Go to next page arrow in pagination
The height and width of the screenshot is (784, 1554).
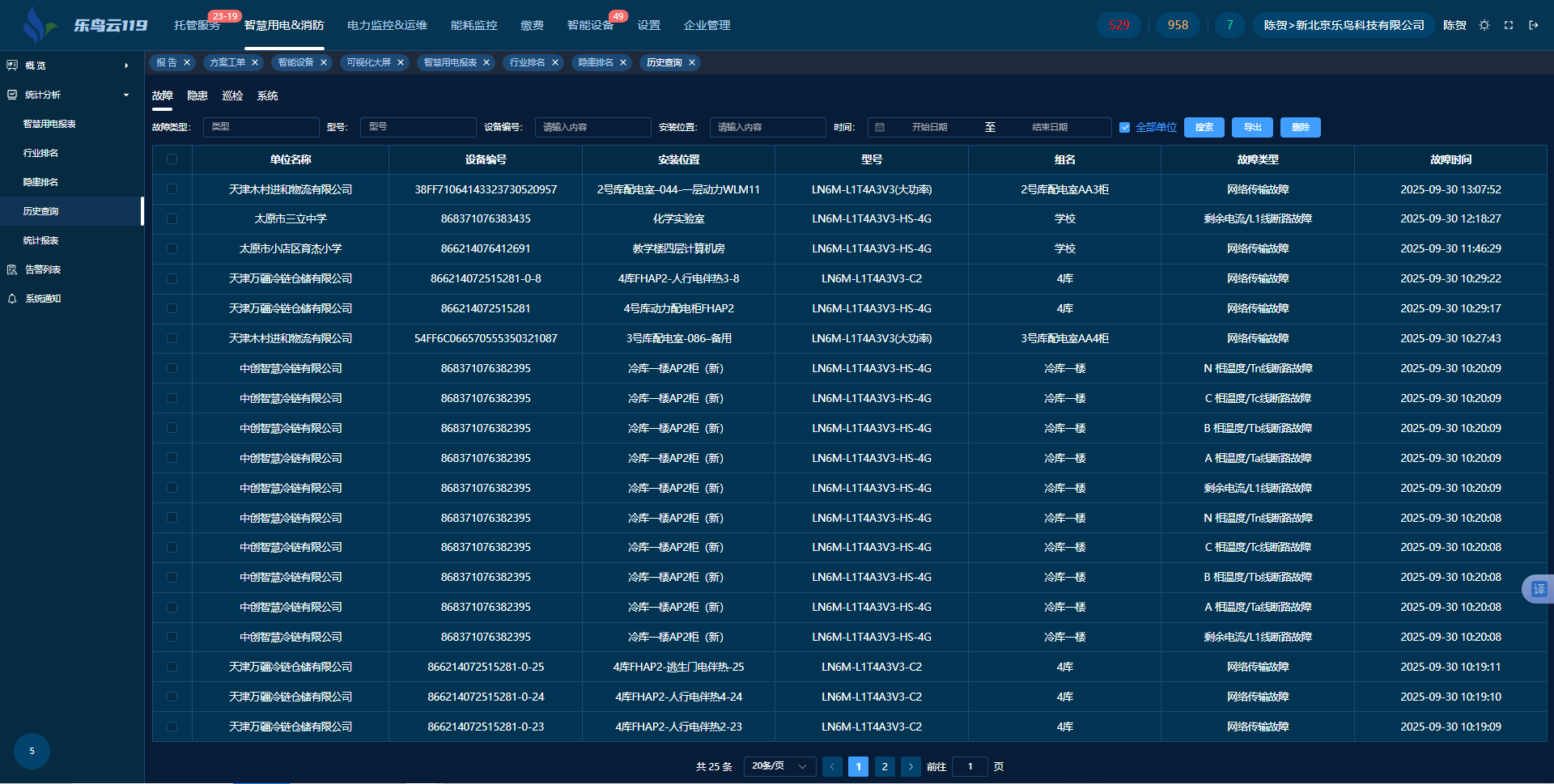911,766
